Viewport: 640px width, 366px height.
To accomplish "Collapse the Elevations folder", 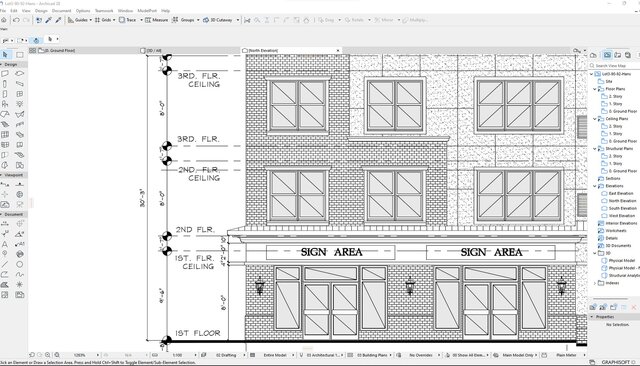I will pyautogui.click(x=595, y=186).
